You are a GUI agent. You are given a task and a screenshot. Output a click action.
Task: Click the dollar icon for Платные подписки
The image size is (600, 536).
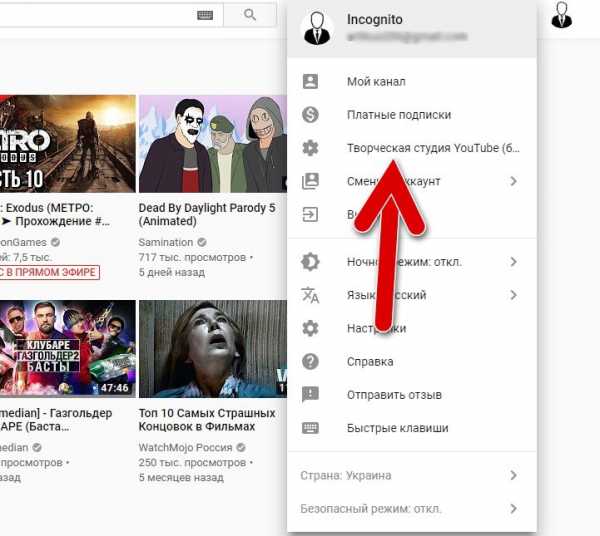click(x=310, y=115)
